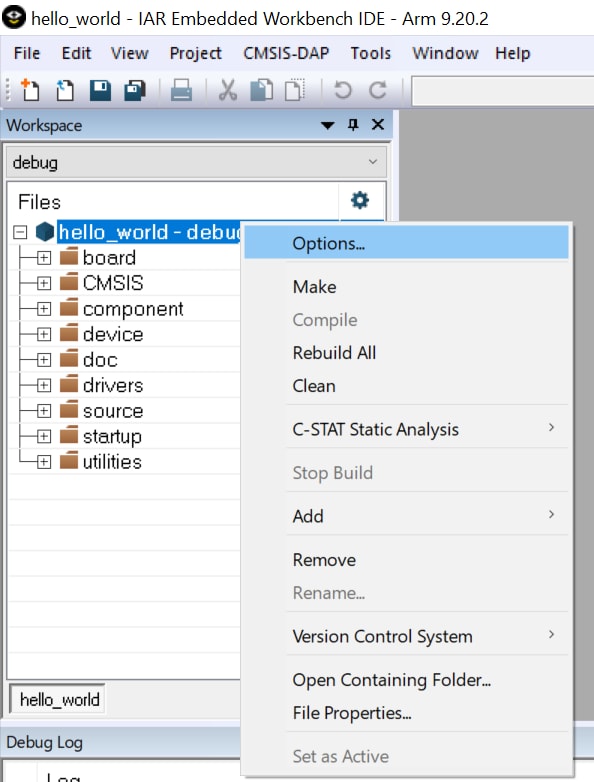
Task: Open the Edit menu
Action: click(76, 53)
